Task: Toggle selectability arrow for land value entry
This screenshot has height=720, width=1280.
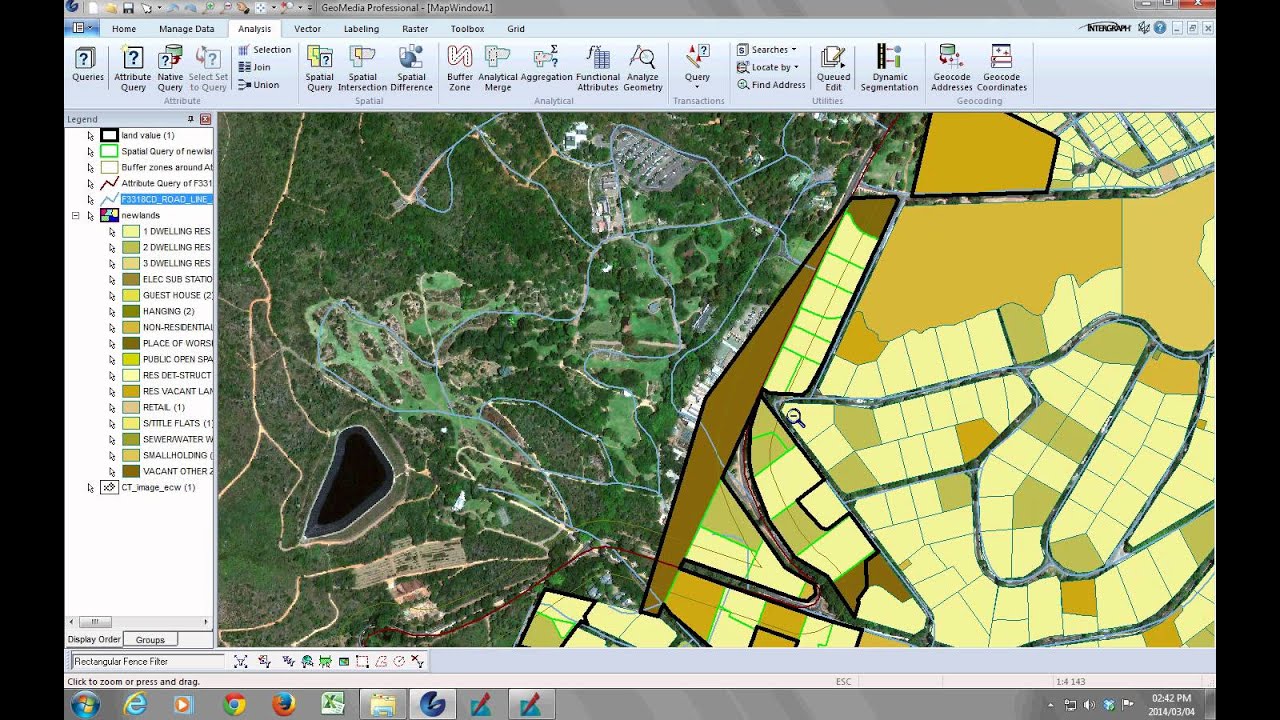Action: [90, 136]
